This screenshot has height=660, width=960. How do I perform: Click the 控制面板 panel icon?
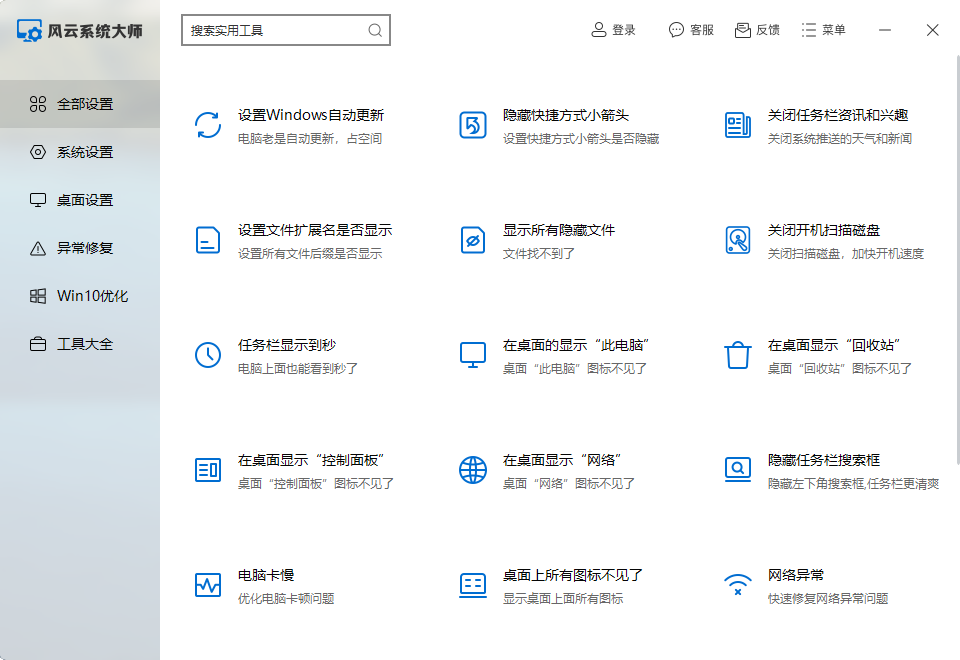pos(208,470)
